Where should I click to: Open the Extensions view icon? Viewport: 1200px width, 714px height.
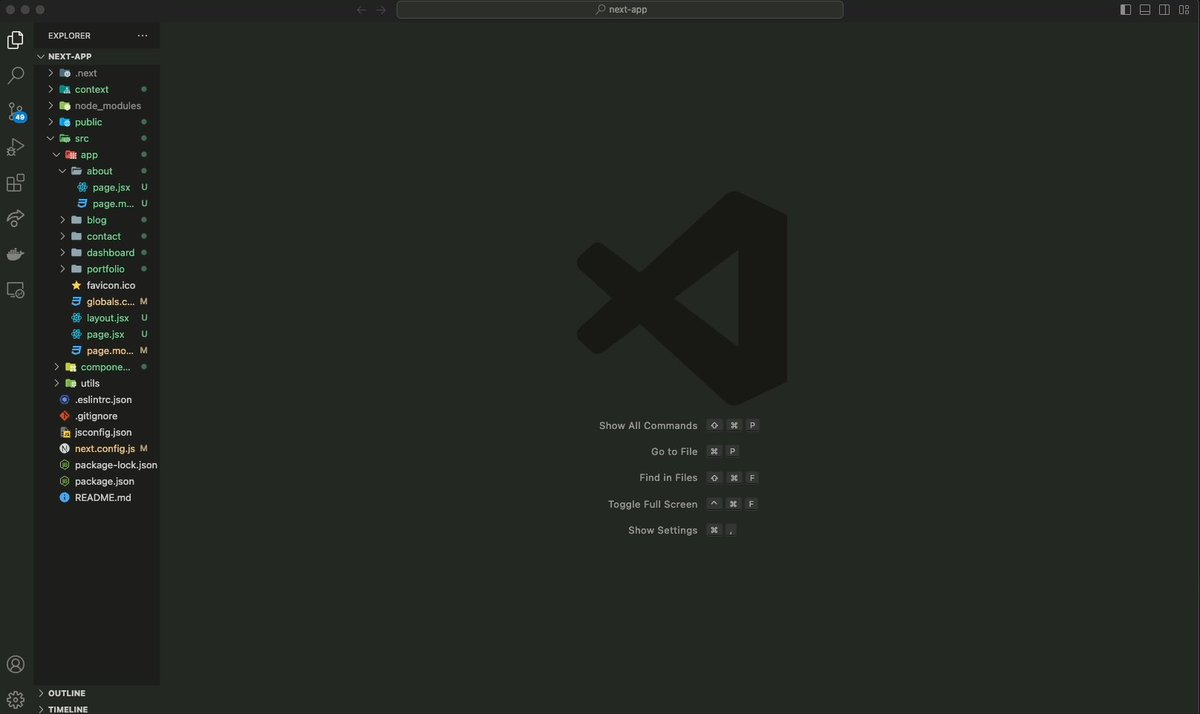[16, 183]
